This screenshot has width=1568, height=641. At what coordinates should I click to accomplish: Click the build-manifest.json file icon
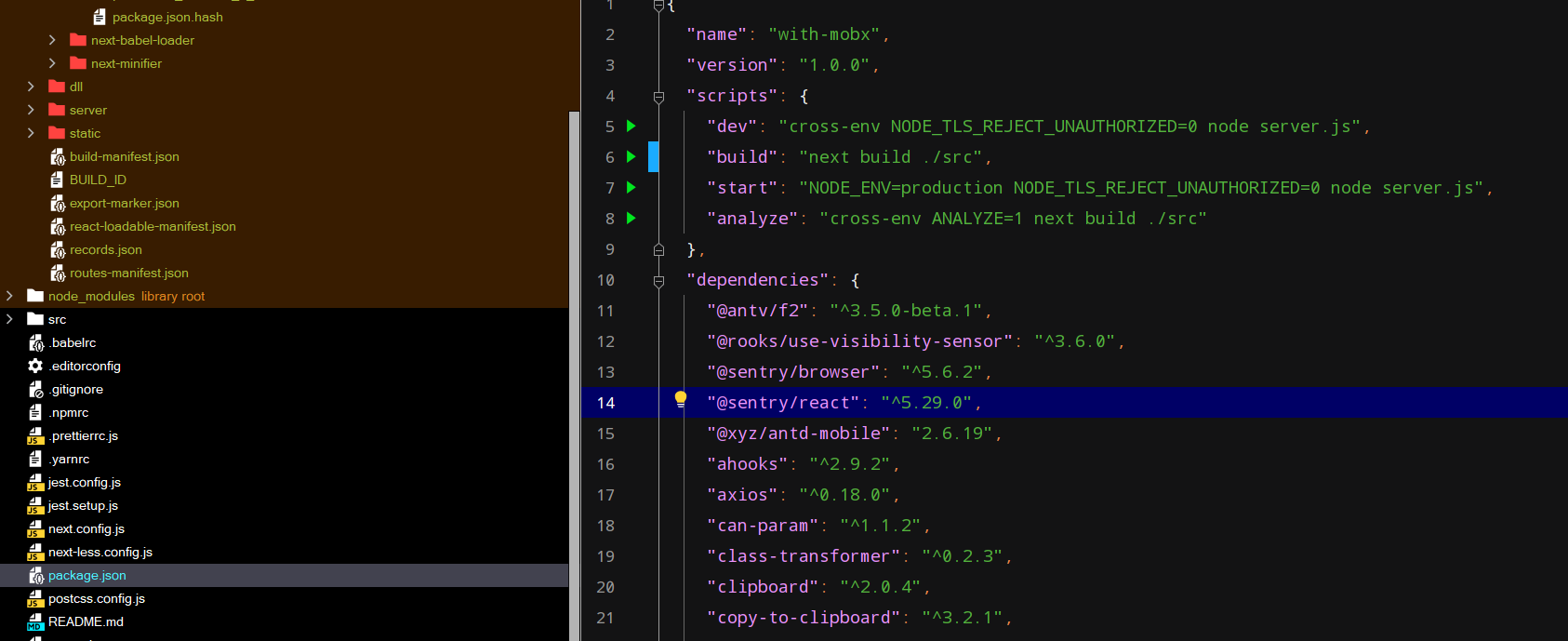pyautogui.click(x=58, y=156)
